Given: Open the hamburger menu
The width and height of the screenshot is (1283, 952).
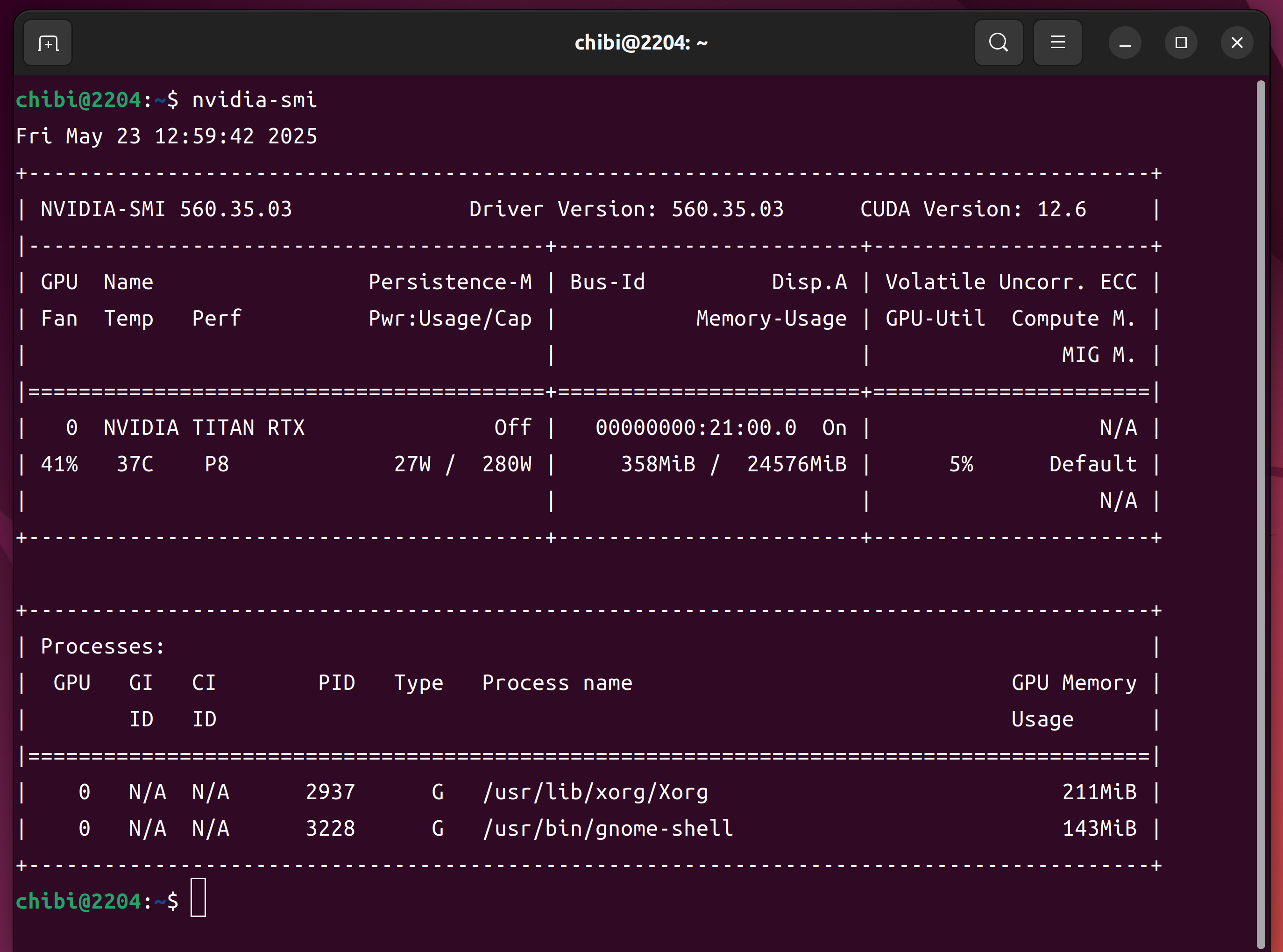Looking at the screenshot, I should point(1057,43).
